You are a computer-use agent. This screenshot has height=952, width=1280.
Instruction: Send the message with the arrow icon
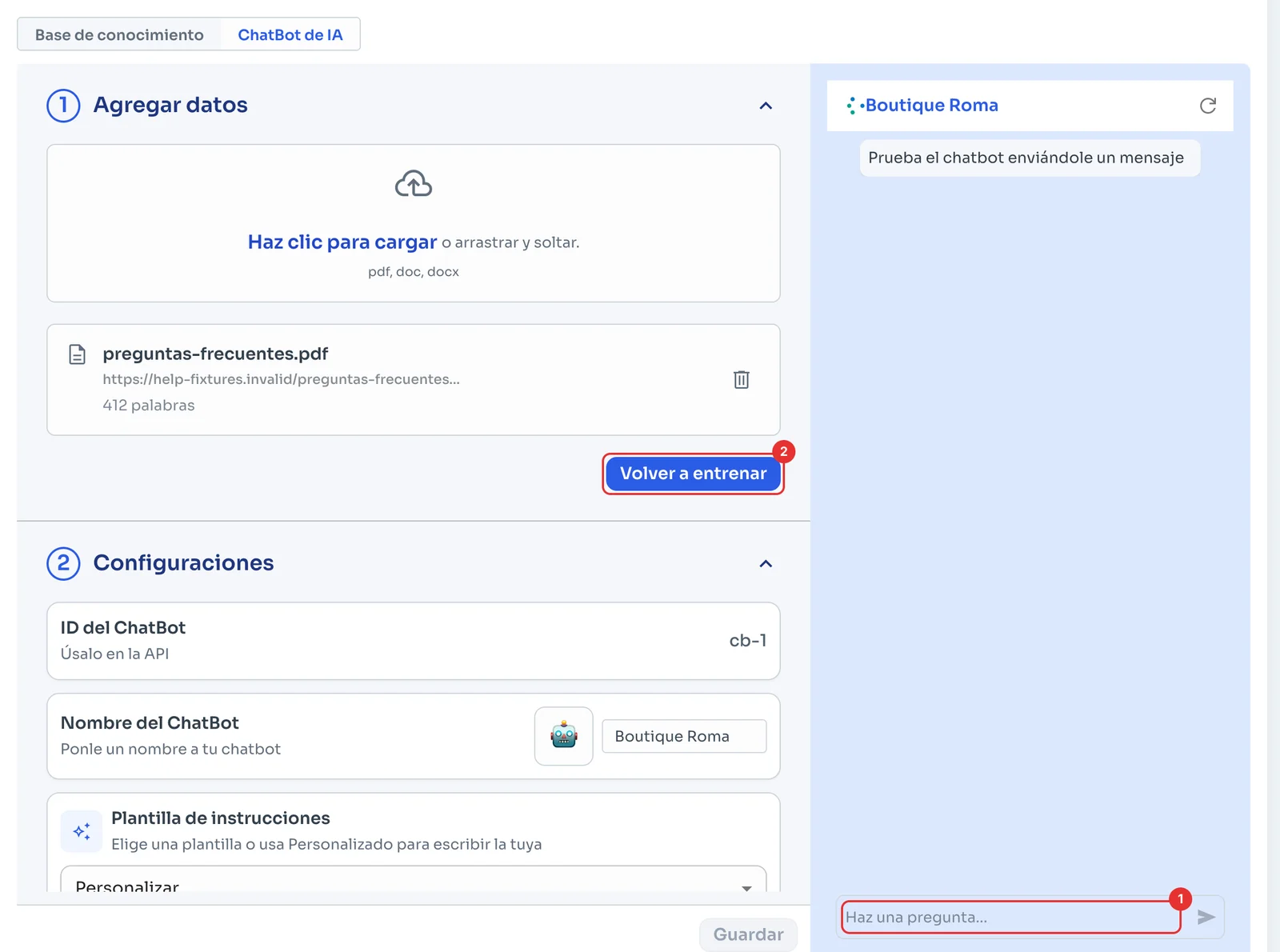[1206, 917]
